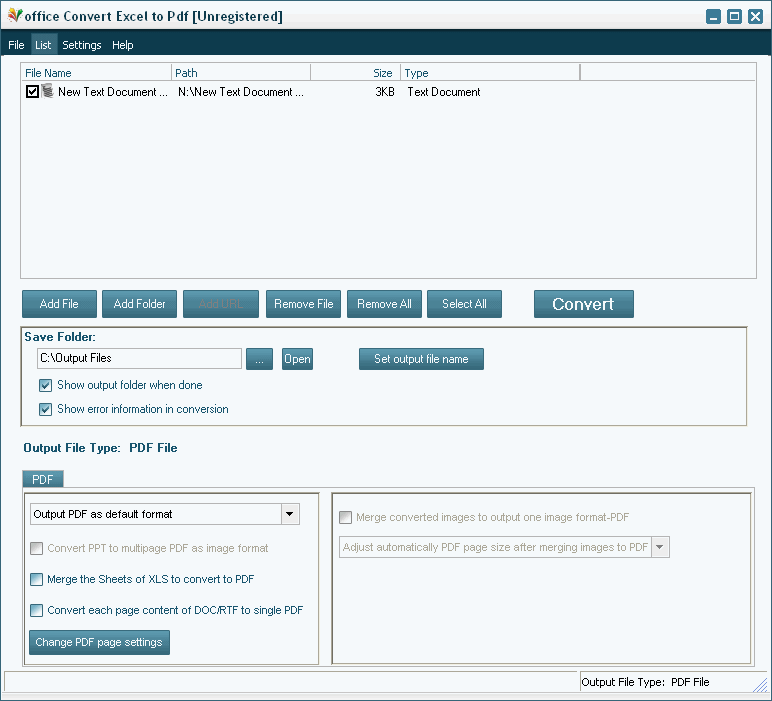Screen dimensions: 772x701
Task: Click the text document file icon in list
Action: pos(47,92)
